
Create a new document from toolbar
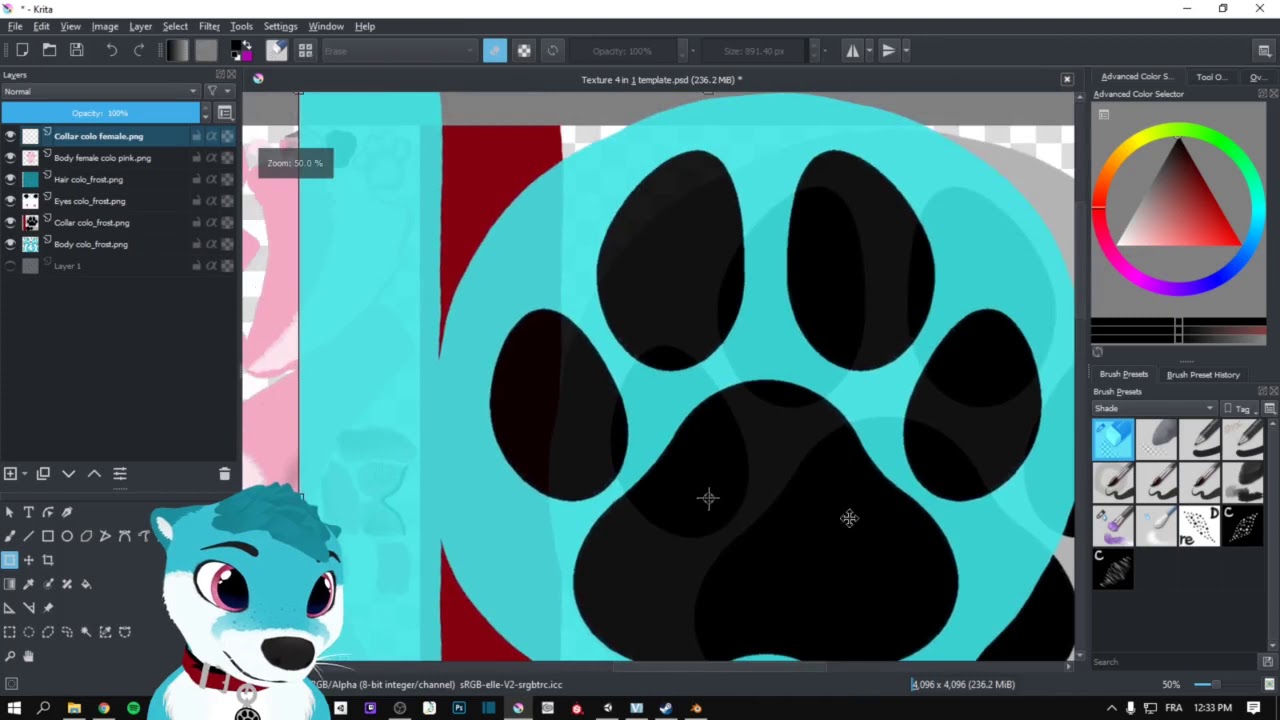22,50
